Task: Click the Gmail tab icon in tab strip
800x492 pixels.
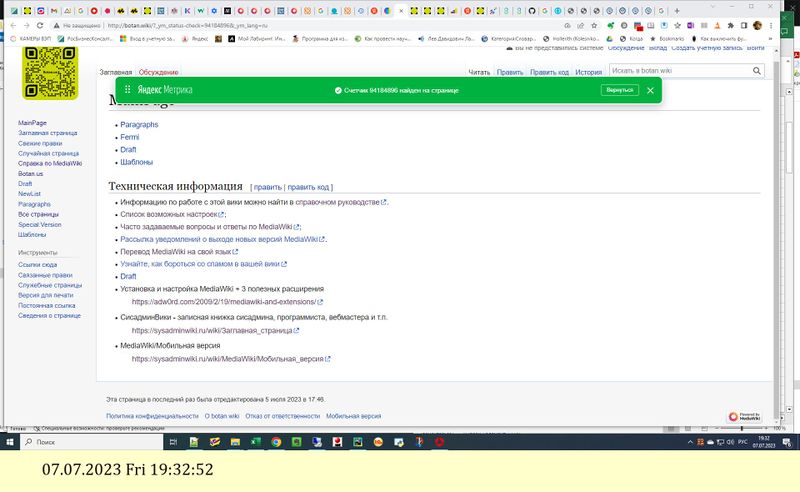Action: [x=54, y=11]
